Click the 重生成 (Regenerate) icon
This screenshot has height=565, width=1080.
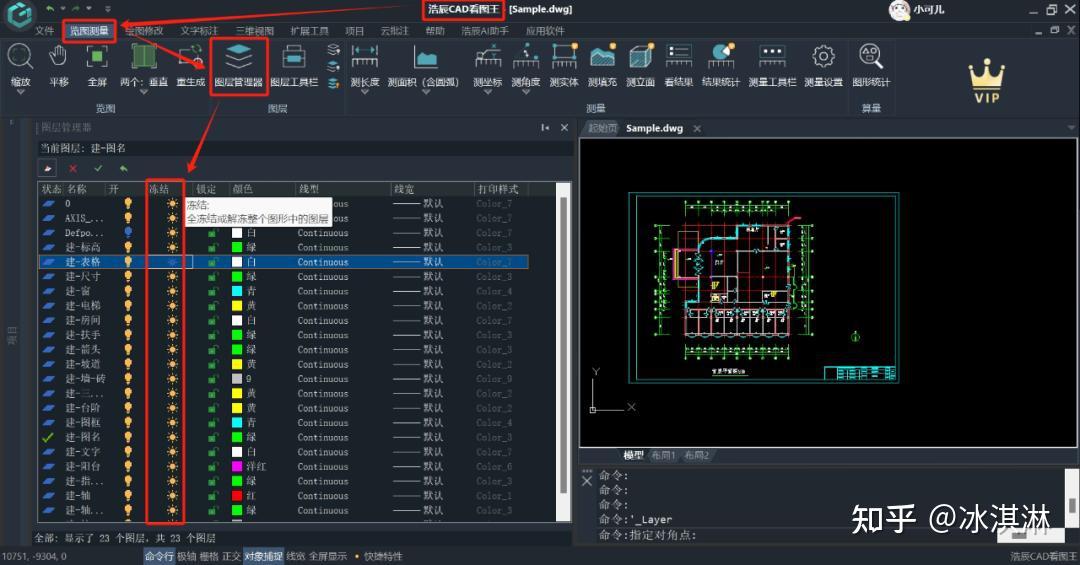(191, 56)
